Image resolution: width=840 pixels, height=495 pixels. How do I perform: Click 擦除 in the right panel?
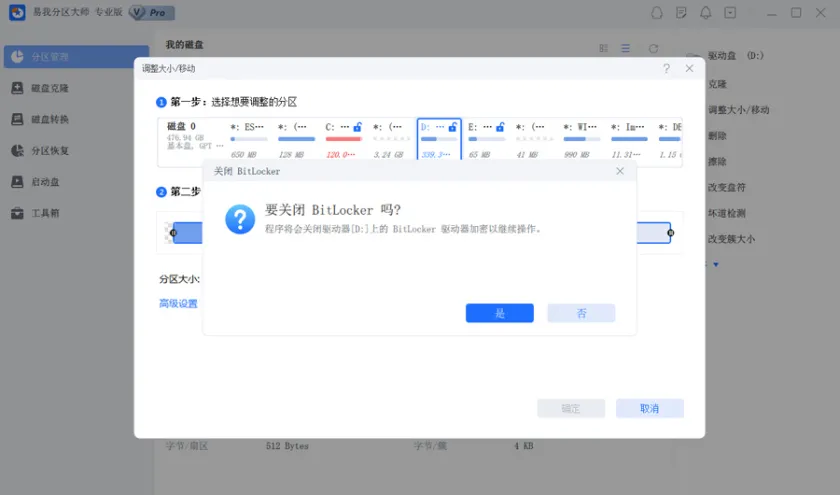pos(717,161)
